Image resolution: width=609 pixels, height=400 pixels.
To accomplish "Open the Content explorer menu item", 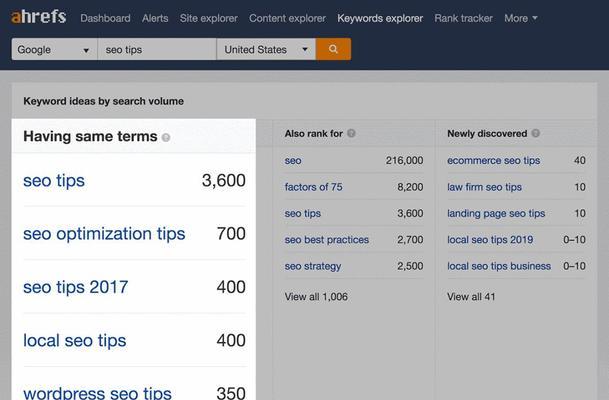I will (x=287, y=18).
